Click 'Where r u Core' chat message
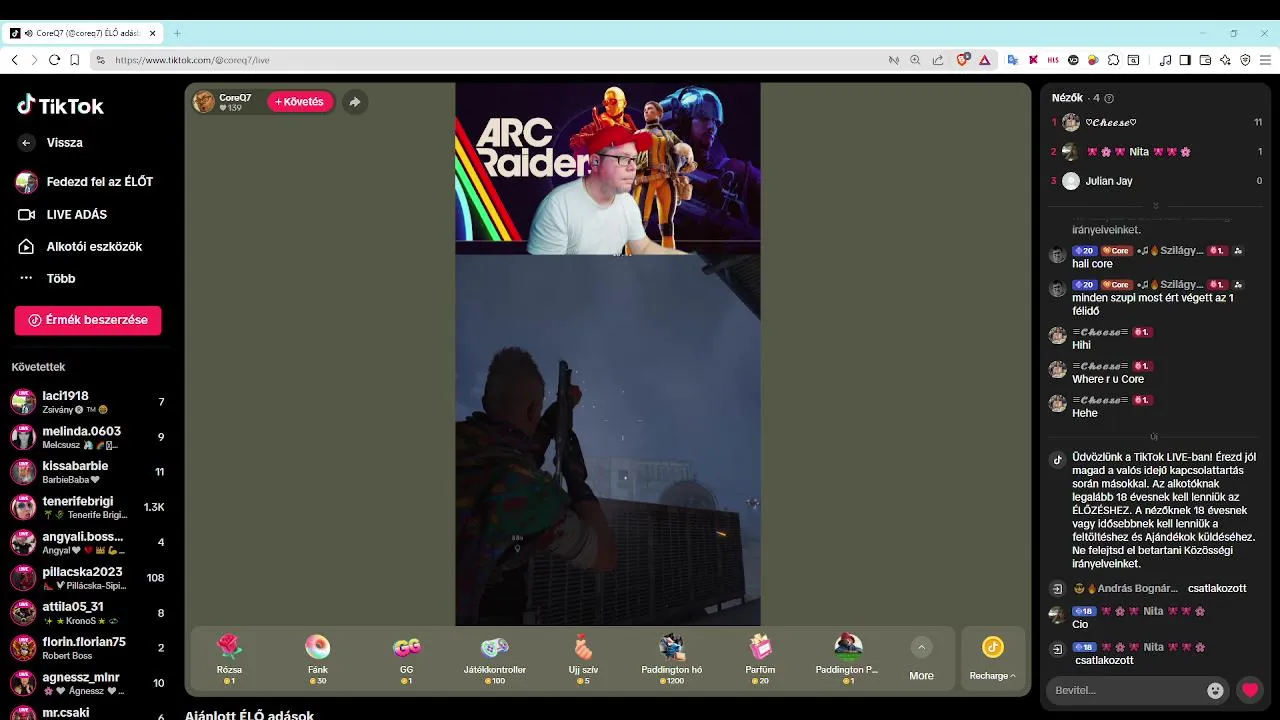Viewport: 1280px width, 720px height. pos(1108,379)
